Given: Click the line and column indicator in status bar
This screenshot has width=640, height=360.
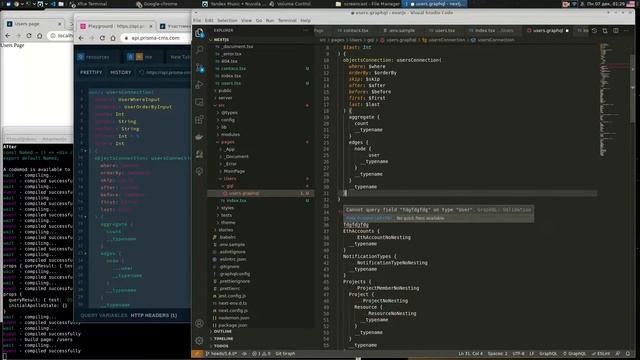Looking at the screenshot, I should (x=470, y=353).
